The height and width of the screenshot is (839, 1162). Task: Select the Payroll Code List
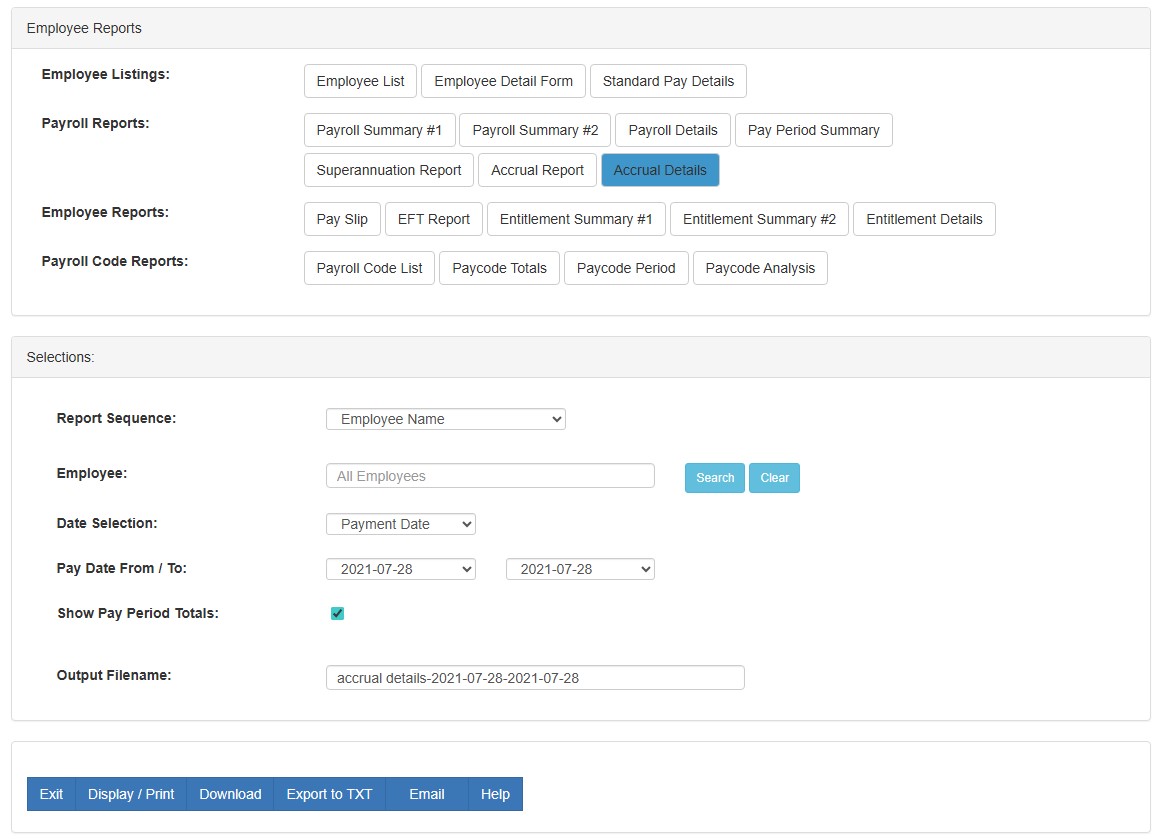point(368,268)
